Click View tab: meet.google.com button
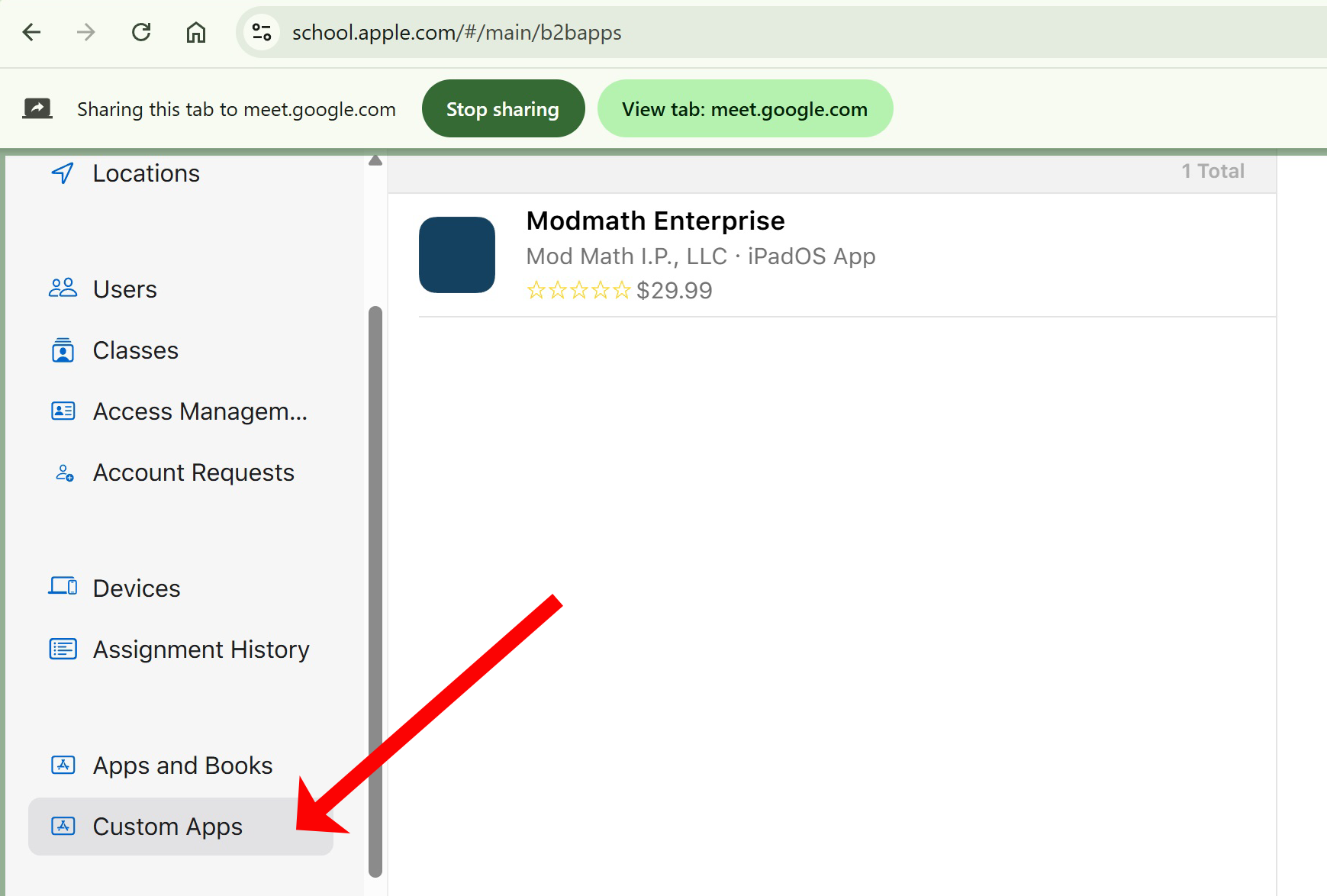The width and height of the screenshot is (1327, 896). 744,109
